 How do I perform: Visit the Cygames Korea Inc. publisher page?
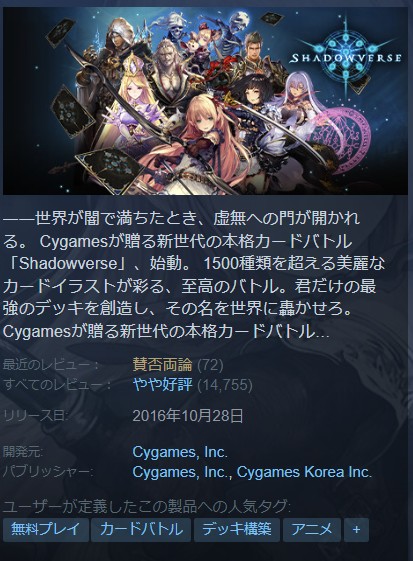coord(304,472)
